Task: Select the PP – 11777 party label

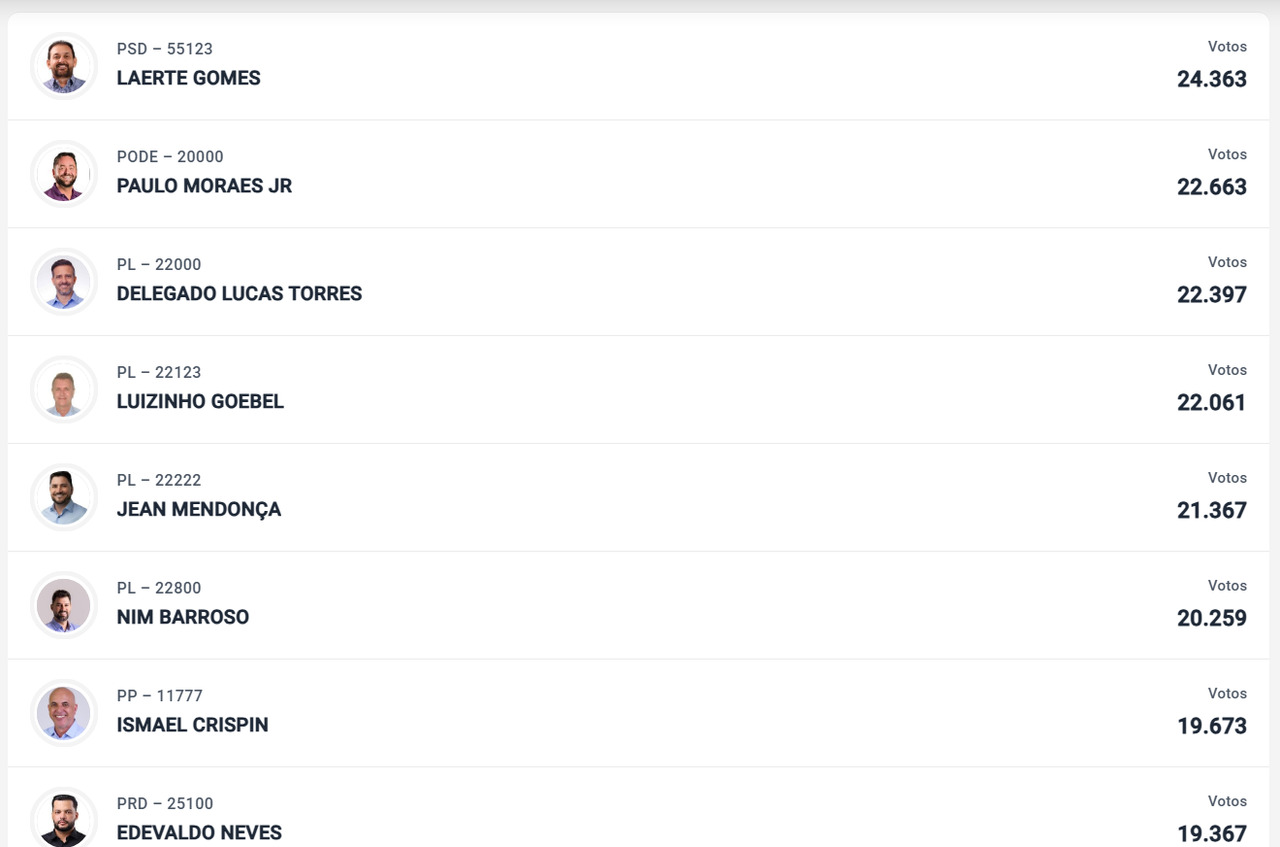Action: tap(160, 696)
